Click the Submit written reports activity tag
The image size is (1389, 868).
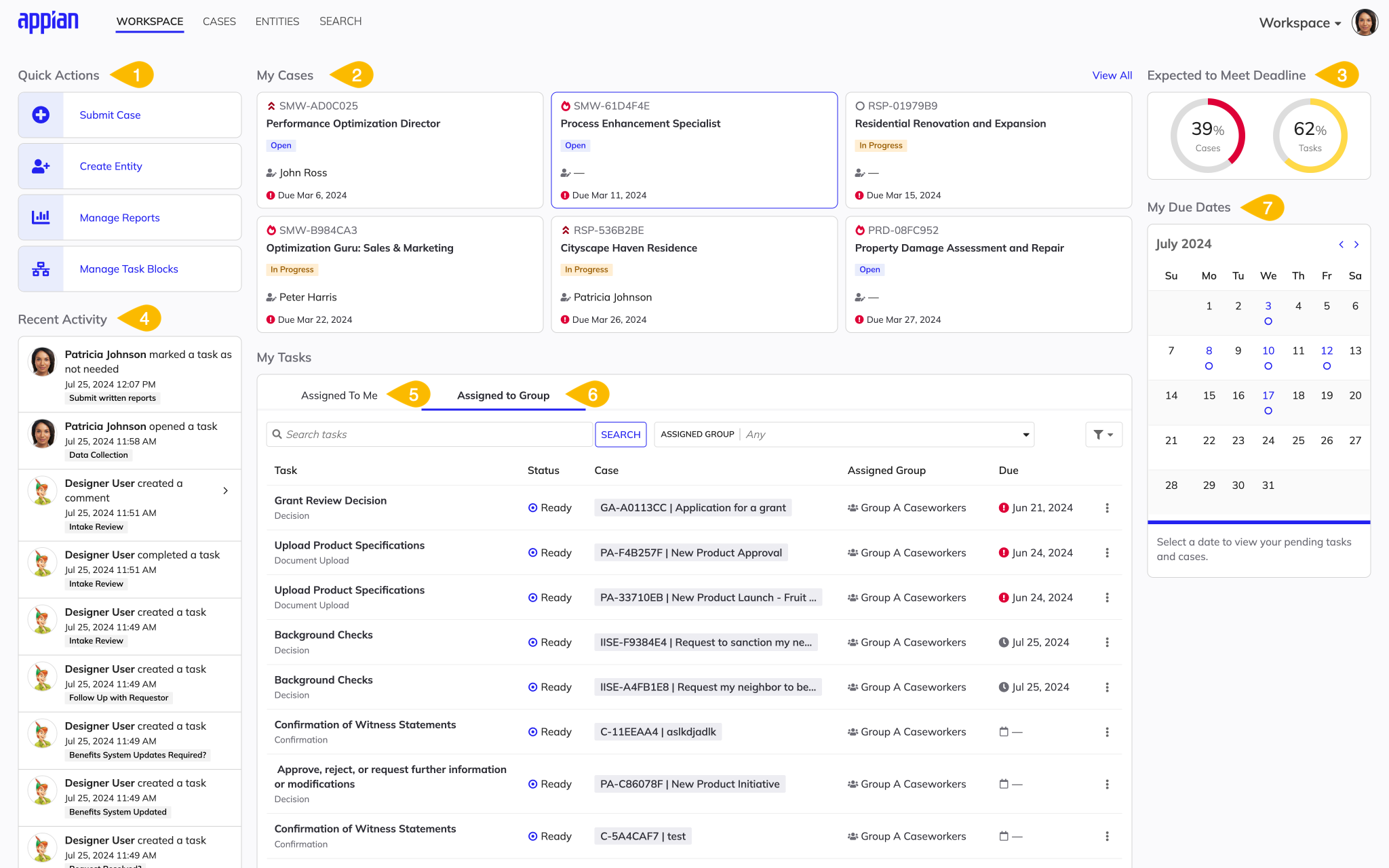113,398
